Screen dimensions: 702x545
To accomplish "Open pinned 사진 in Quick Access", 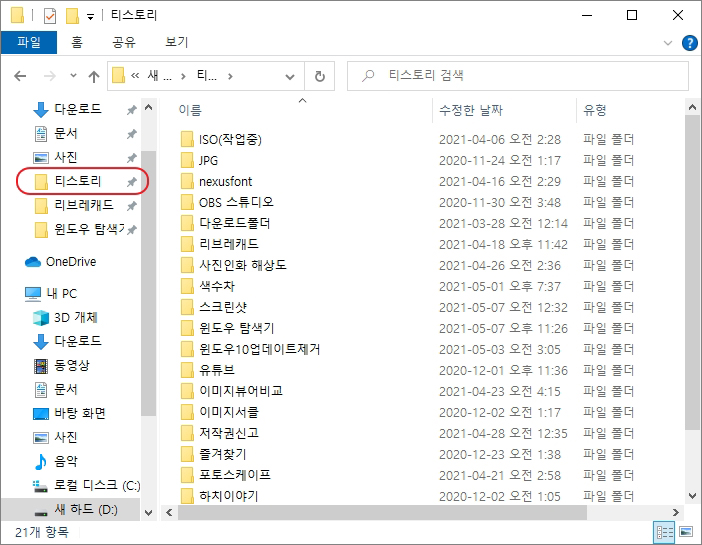I will point(65,157).
